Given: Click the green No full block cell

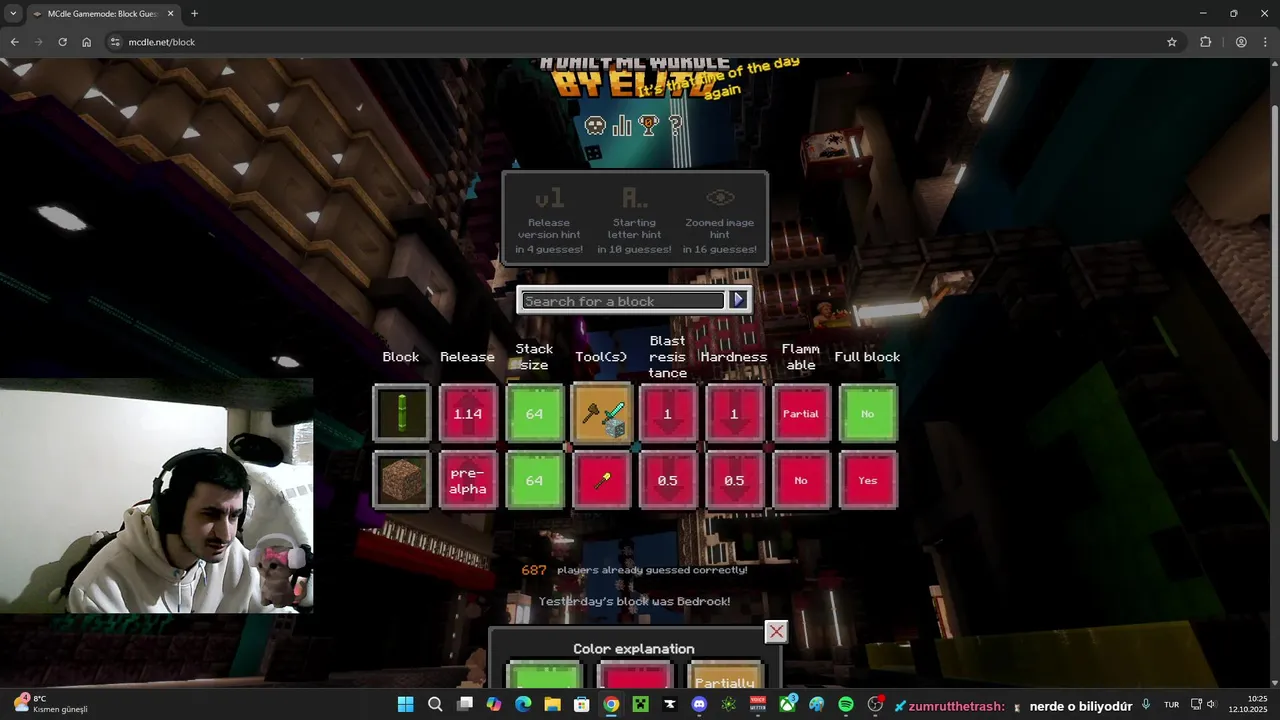Looking at the screenshot, I should coord(868,413).
